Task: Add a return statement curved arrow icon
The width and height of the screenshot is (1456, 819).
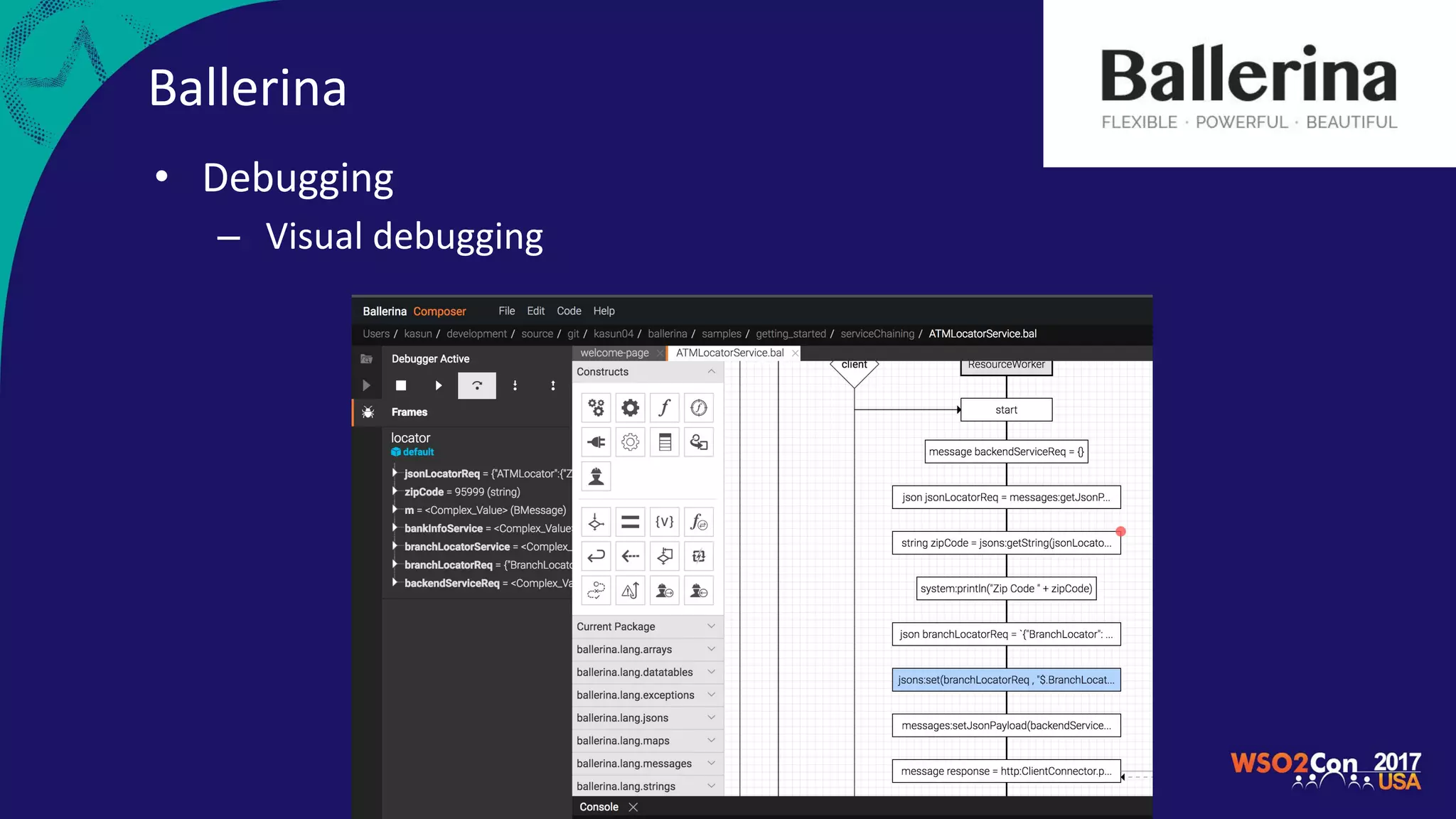Action: 596,557
